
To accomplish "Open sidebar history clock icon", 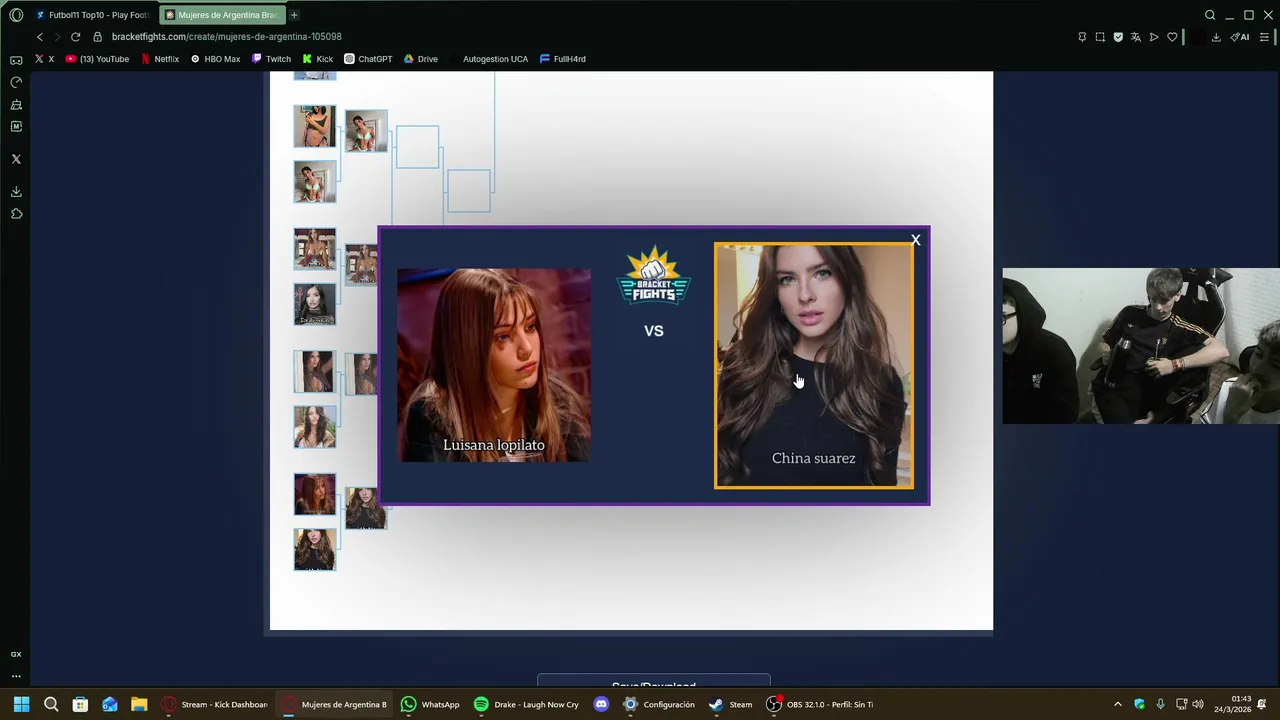I will [x=16, y=82].
